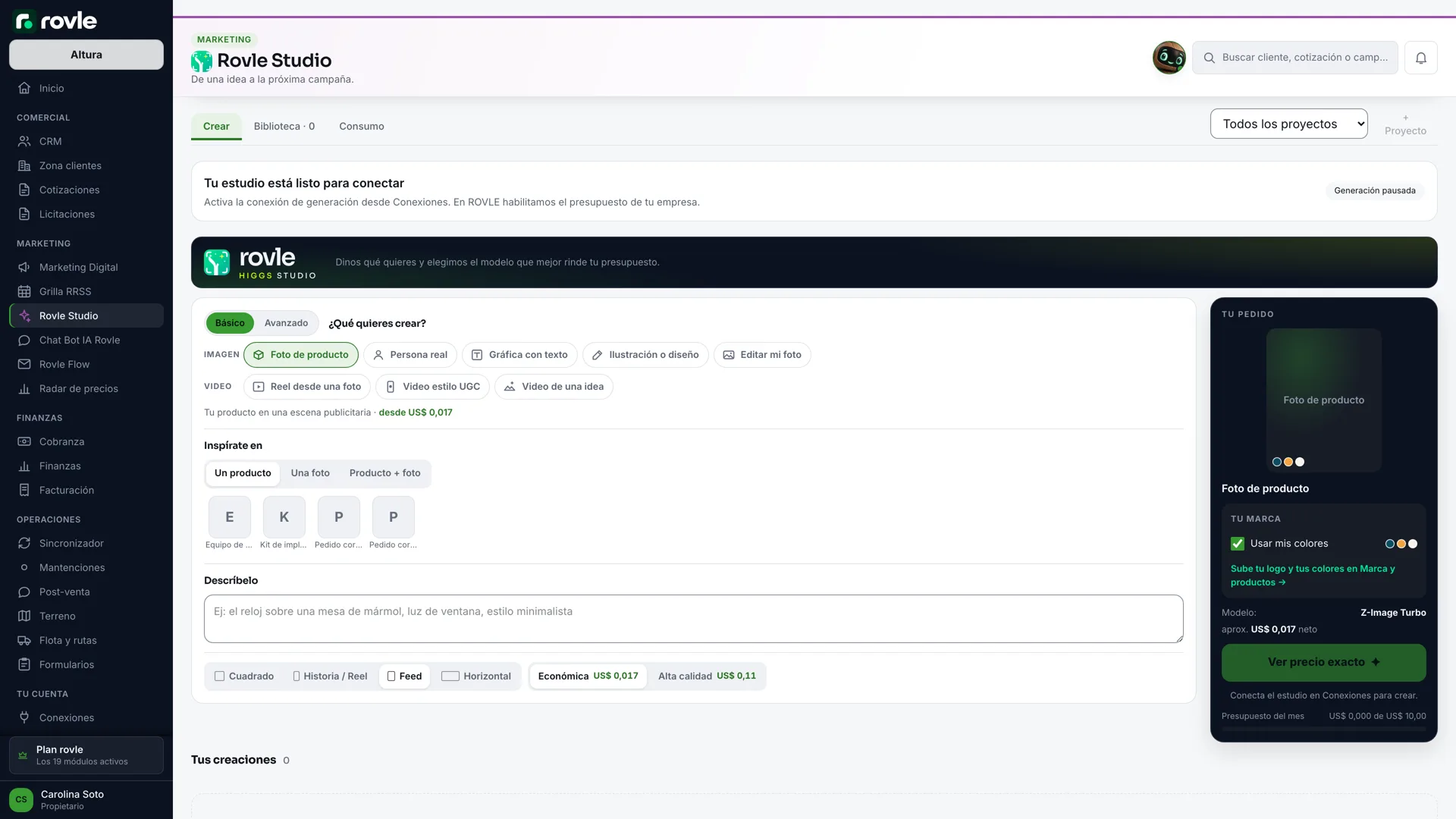1456x819 pixels.
Task: Open CRM from sidebar
Action: (86, 141)
